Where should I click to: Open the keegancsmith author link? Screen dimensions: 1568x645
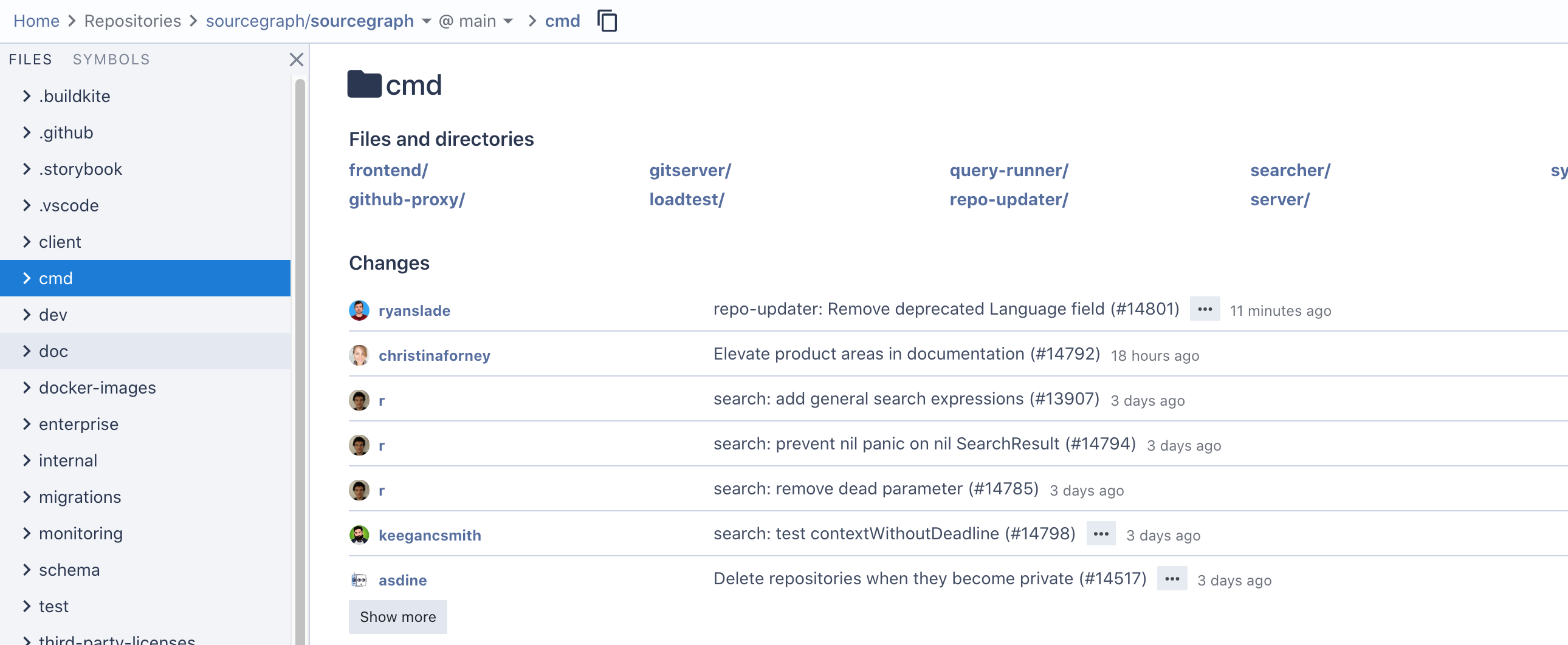(430, 536)
